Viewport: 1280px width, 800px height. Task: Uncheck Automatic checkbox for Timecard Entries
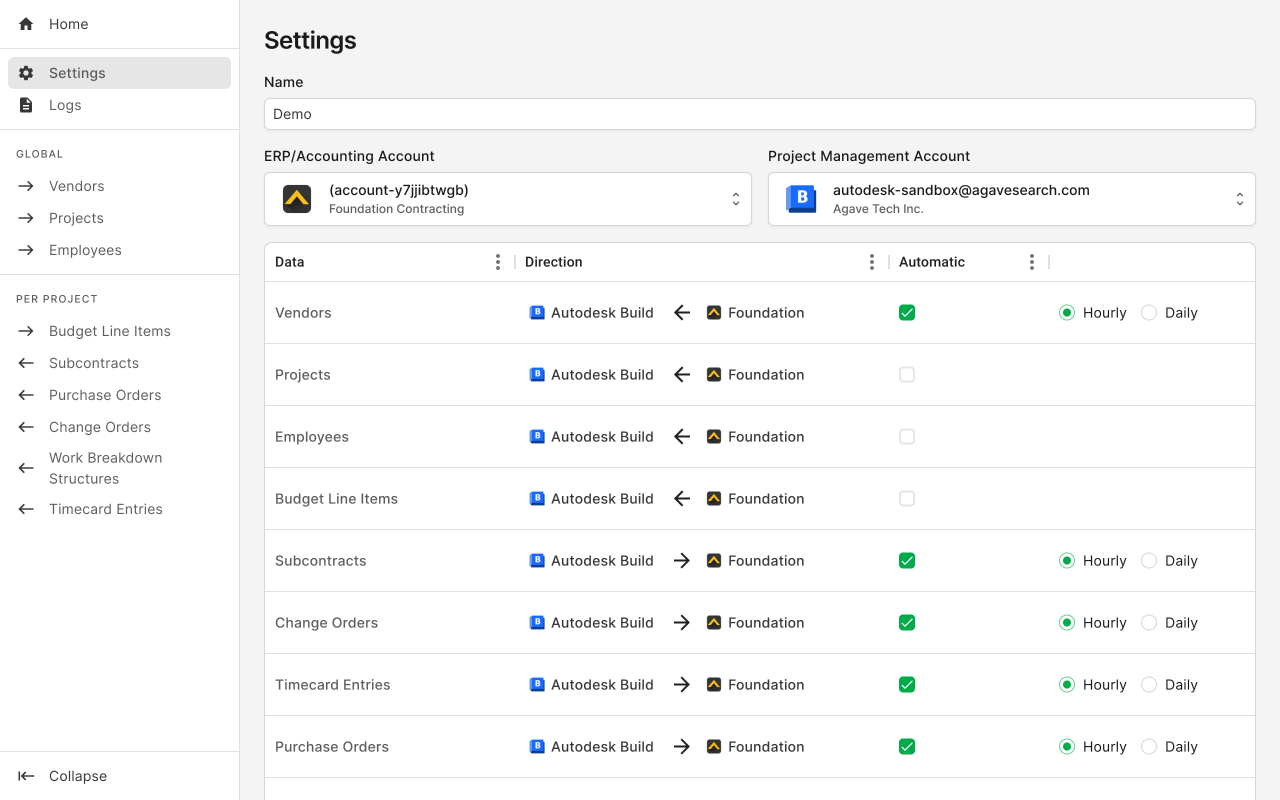click(907, 685)
